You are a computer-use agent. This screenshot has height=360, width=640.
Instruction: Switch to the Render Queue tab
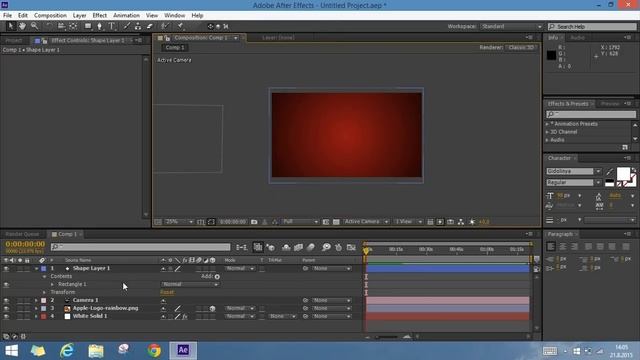pyautogui.click(x=22, y=234)
